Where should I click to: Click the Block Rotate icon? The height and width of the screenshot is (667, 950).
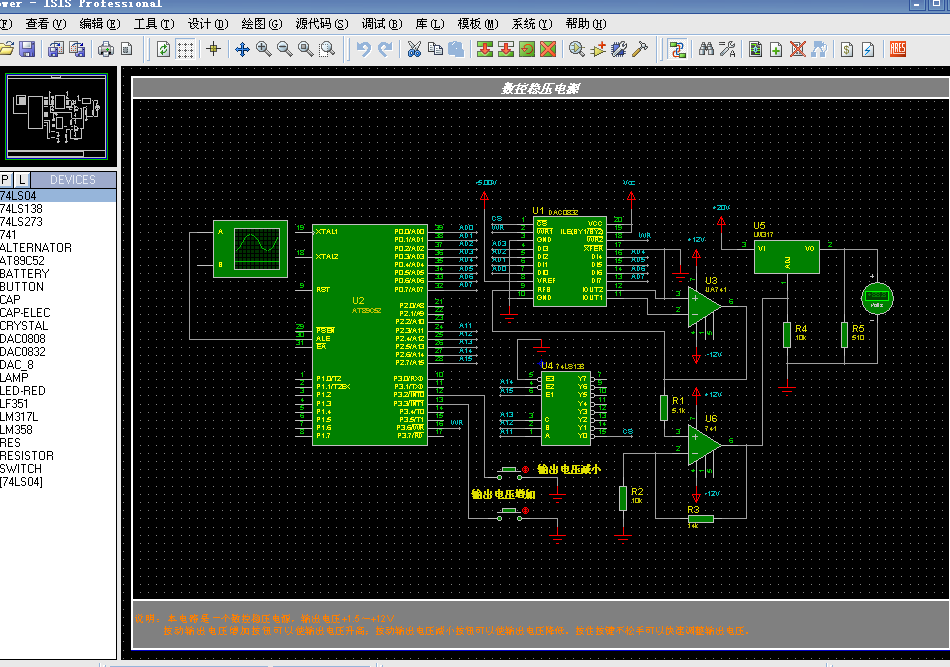coord(527,49)
